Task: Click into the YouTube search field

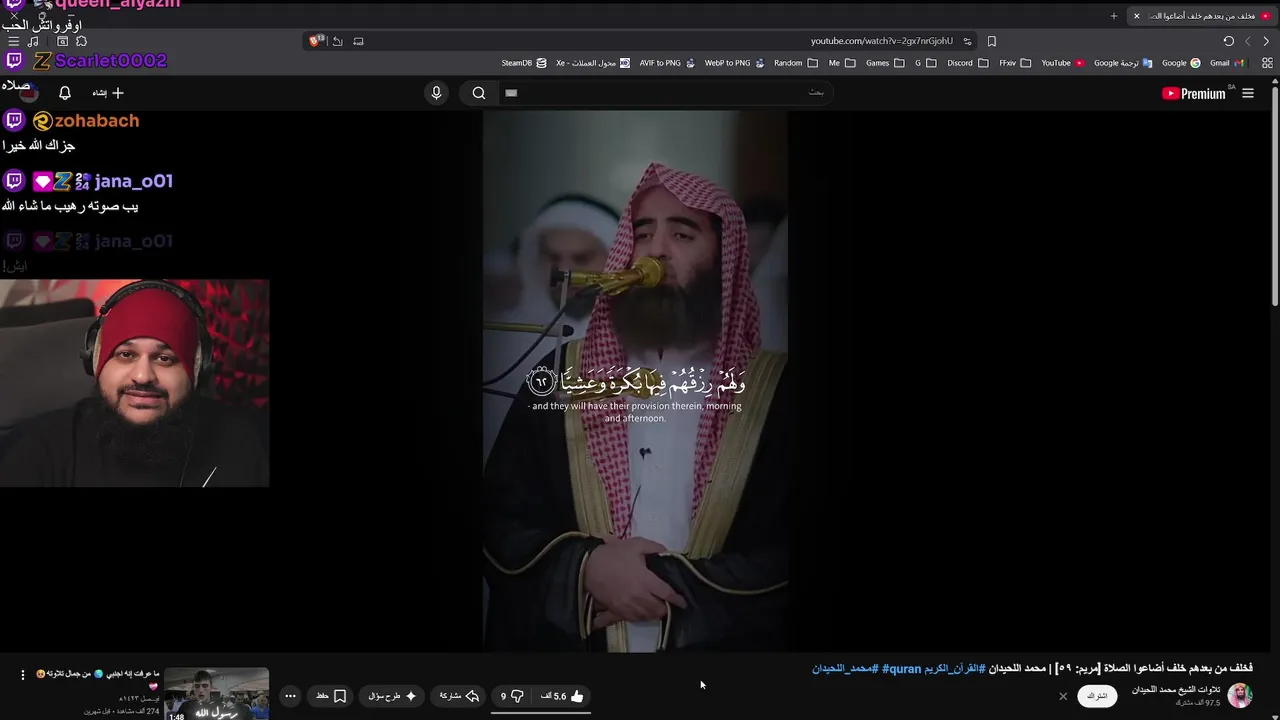Action: pos(665,93)
